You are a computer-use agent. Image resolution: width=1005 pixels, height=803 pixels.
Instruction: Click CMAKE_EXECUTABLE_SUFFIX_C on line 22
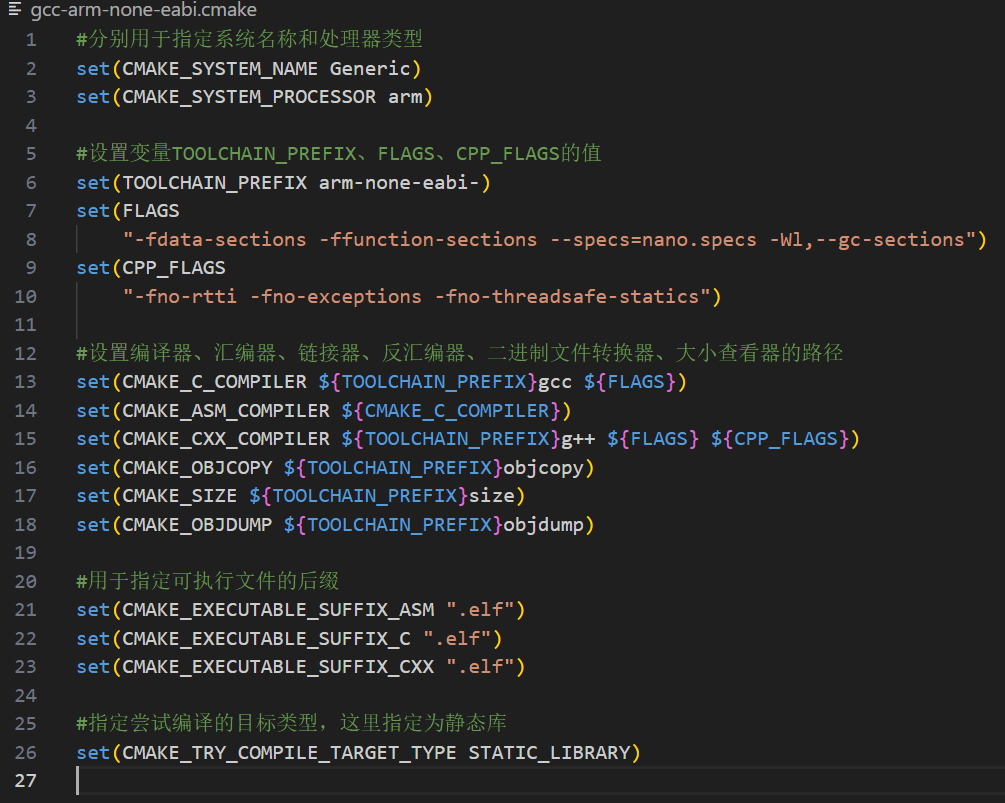[x=267, y=638]
